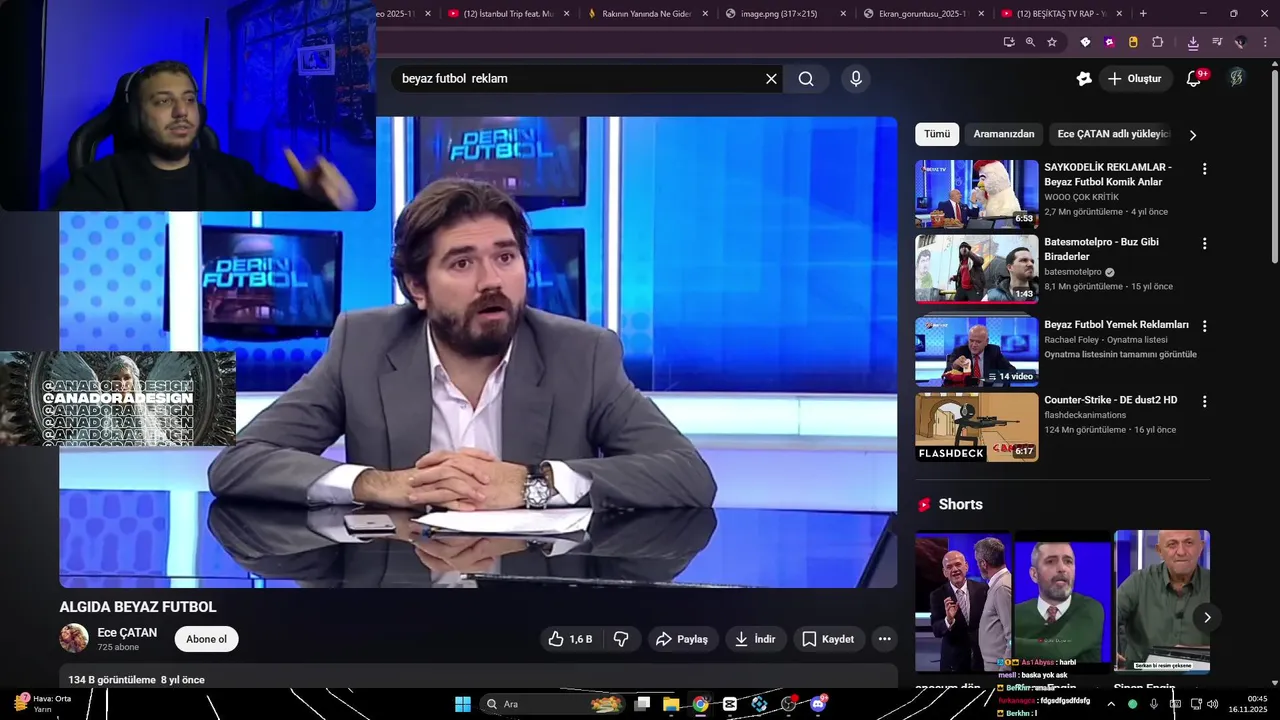Start voice search with microphone icon
The width and height of the screenshot is (1280, 720).
855,79
